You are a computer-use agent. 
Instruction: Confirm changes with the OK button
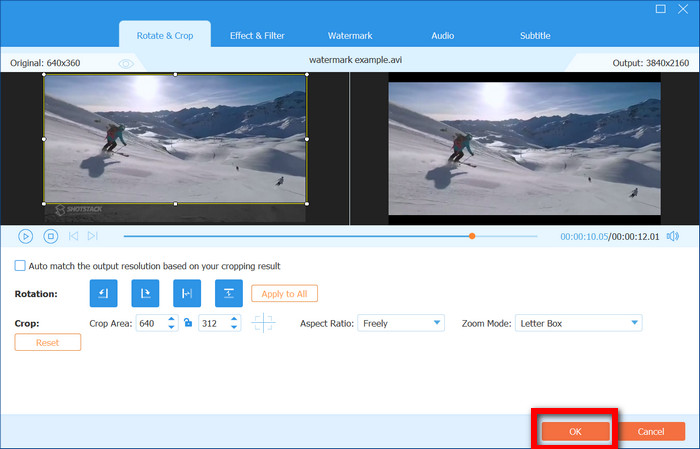575,431
